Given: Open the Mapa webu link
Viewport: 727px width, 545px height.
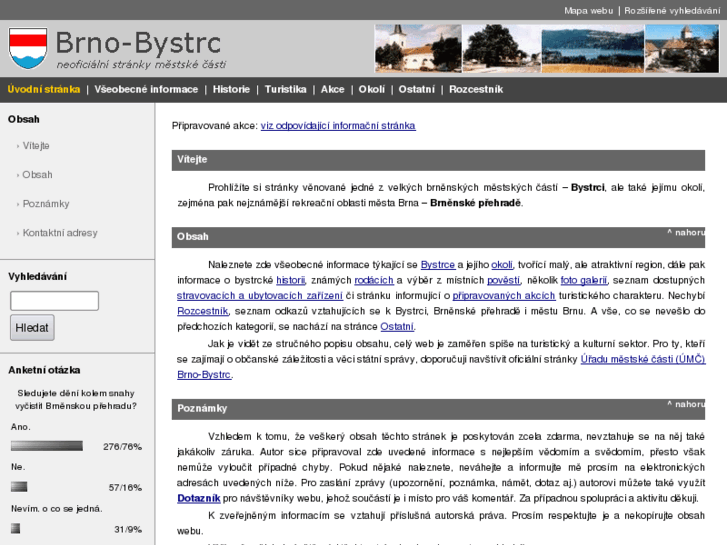Looking at the screenshot, I should click(588, 11).
